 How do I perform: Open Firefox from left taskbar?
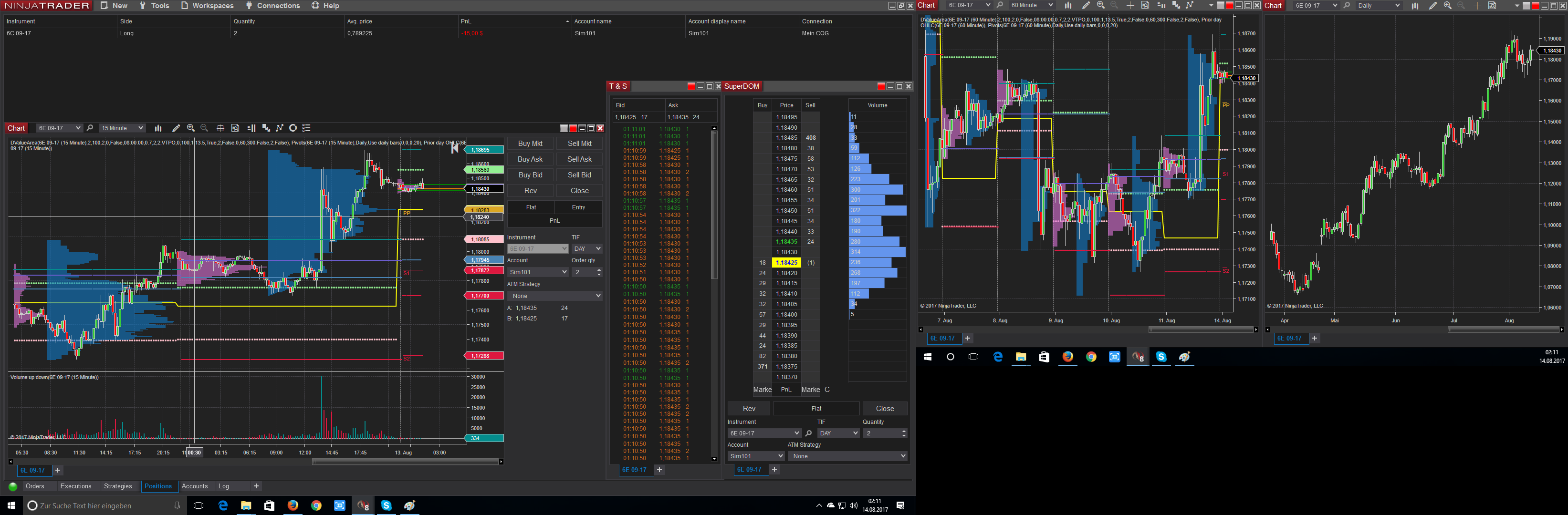pos(293,505)
